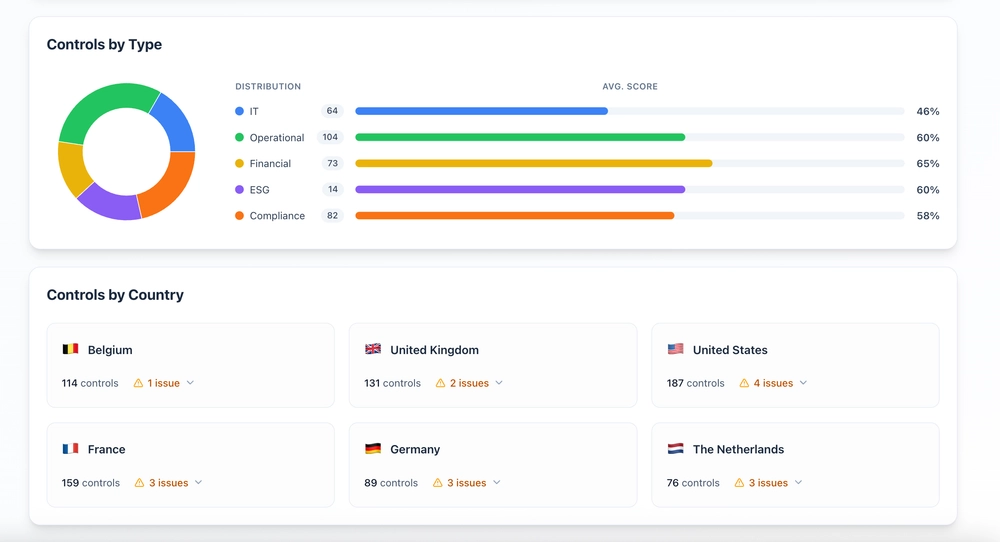
Task: Click the United States flag icon
Action: pos(676,350)
